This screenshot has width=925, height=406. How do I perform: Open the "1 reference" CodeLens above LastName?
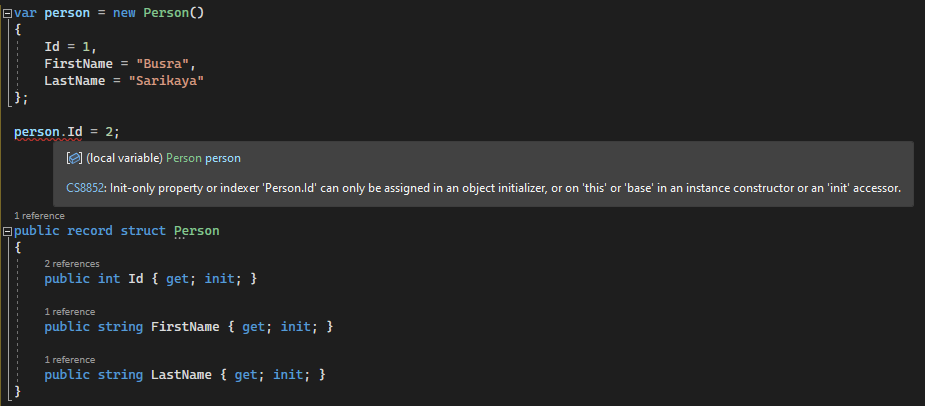(x=70, y=359)
